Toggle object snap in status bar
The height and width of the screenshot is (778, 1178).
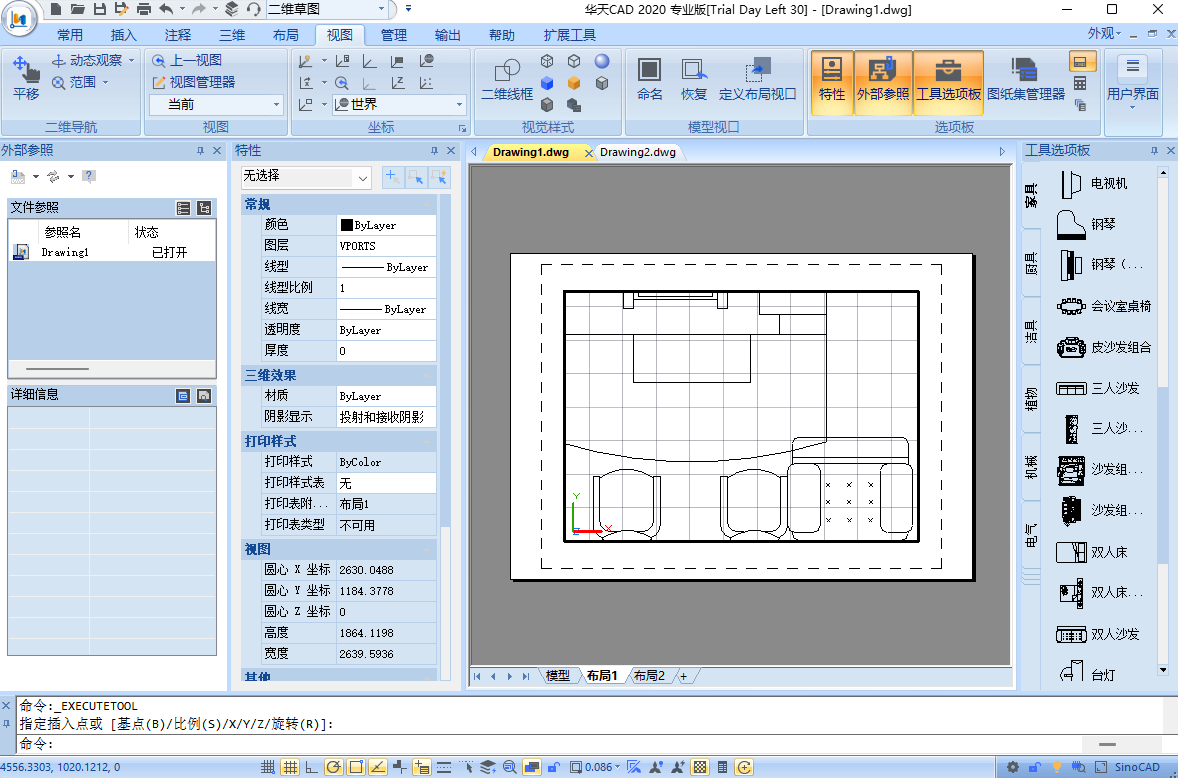tap(356, 767)
